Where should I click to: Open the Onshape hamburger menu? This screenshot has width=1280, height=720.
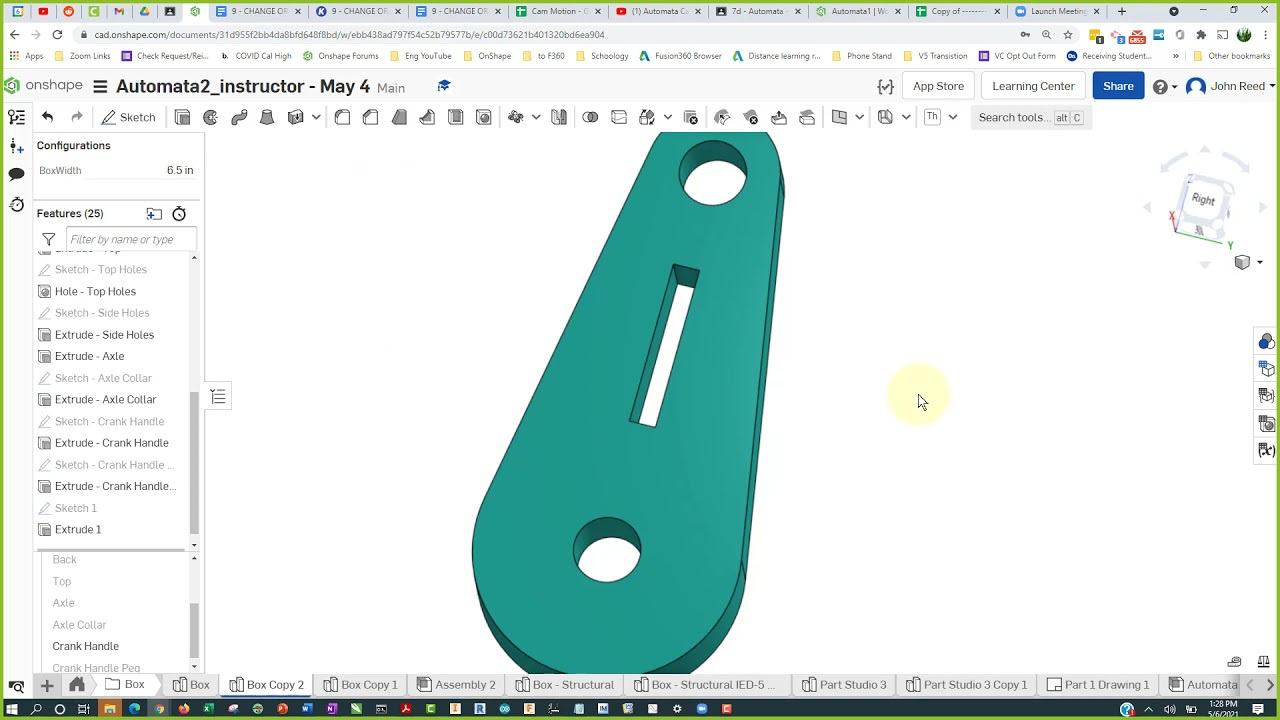(x=100, y=86)
